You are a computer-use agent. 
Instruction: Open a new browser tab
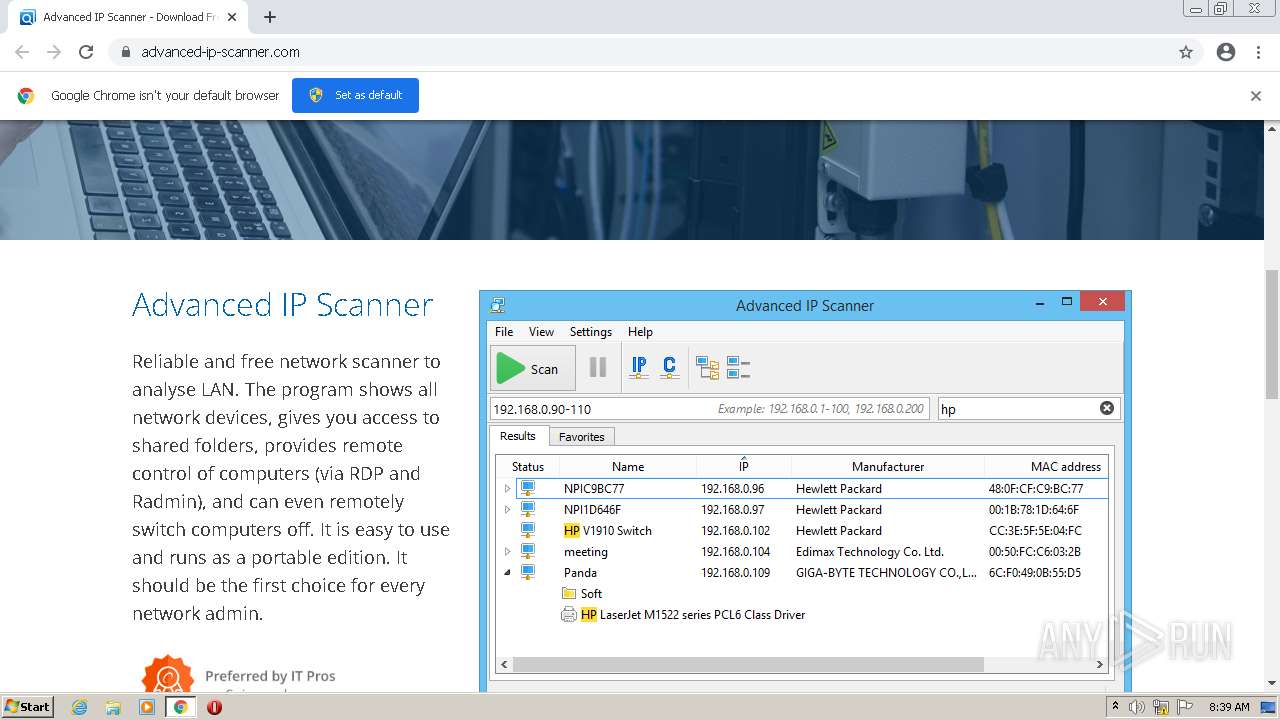pos(269,17)
